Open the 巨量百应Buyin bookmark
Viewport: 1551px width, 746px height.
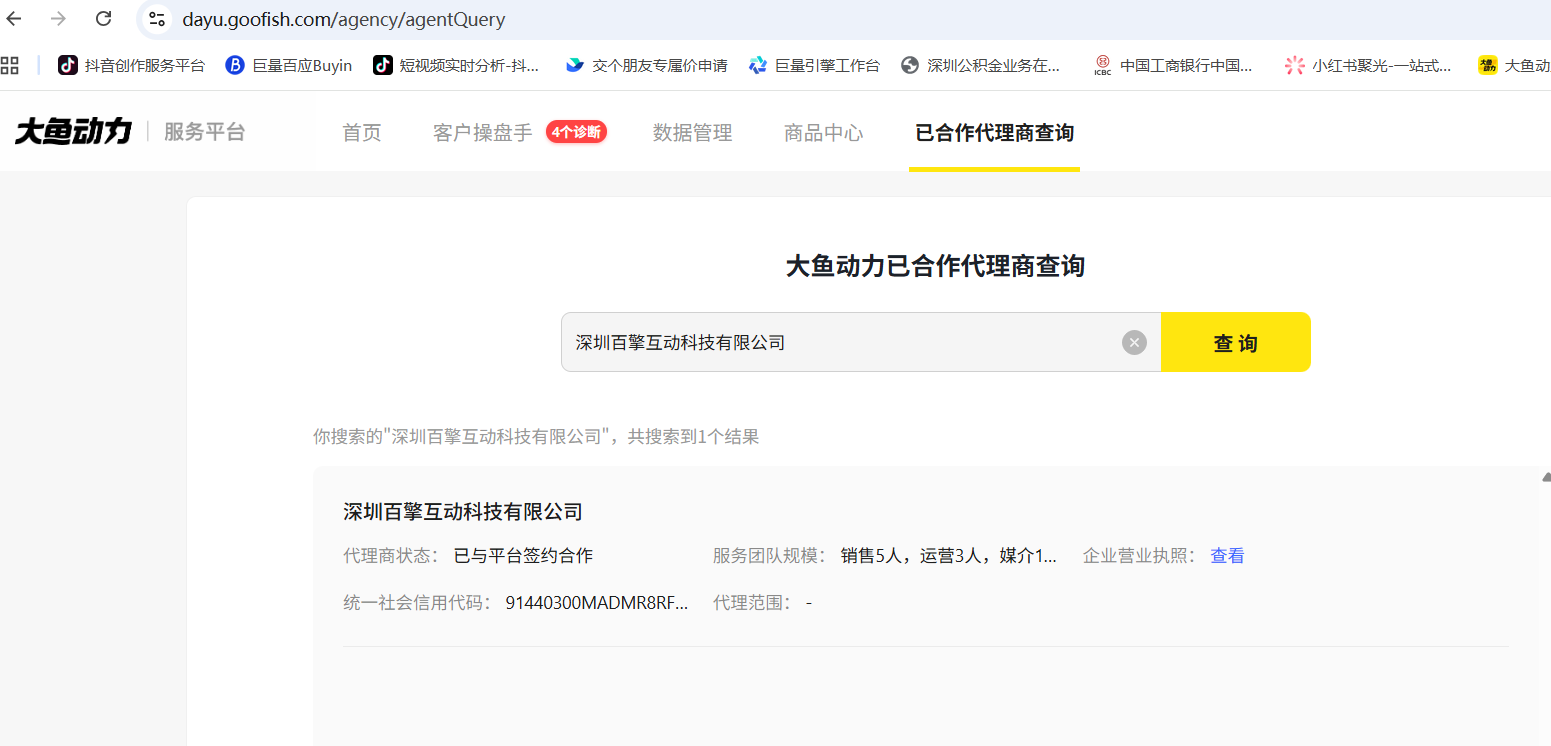click(x=289, y=66)
